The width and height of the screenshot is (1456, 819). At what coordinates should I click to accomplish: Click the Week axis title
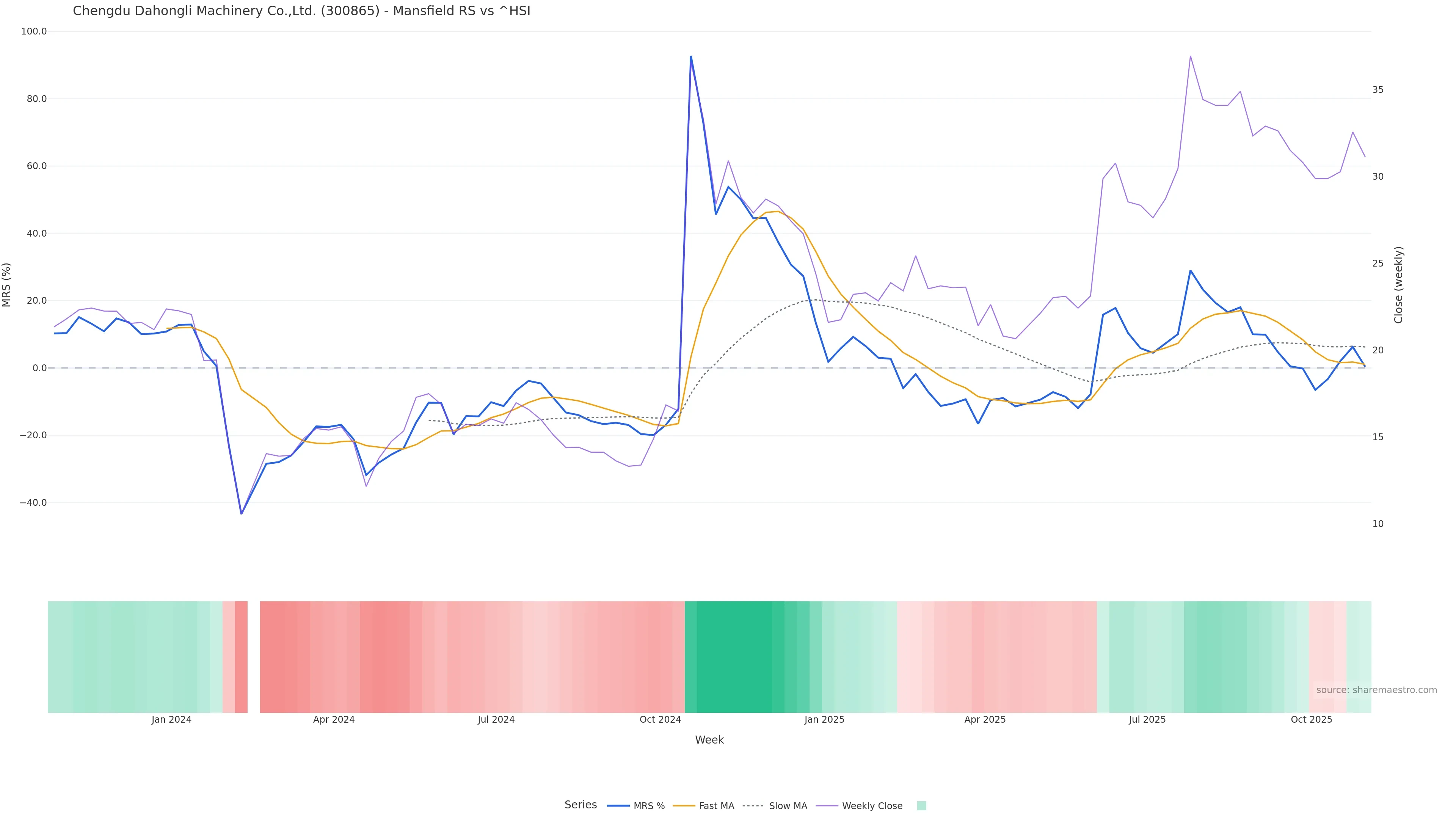click(709, 740)
